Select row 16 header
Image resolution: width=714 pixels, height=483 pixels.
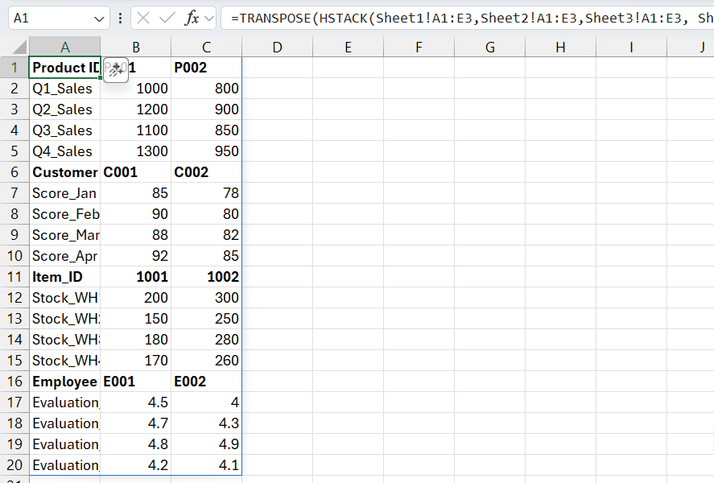coord(15,381)
